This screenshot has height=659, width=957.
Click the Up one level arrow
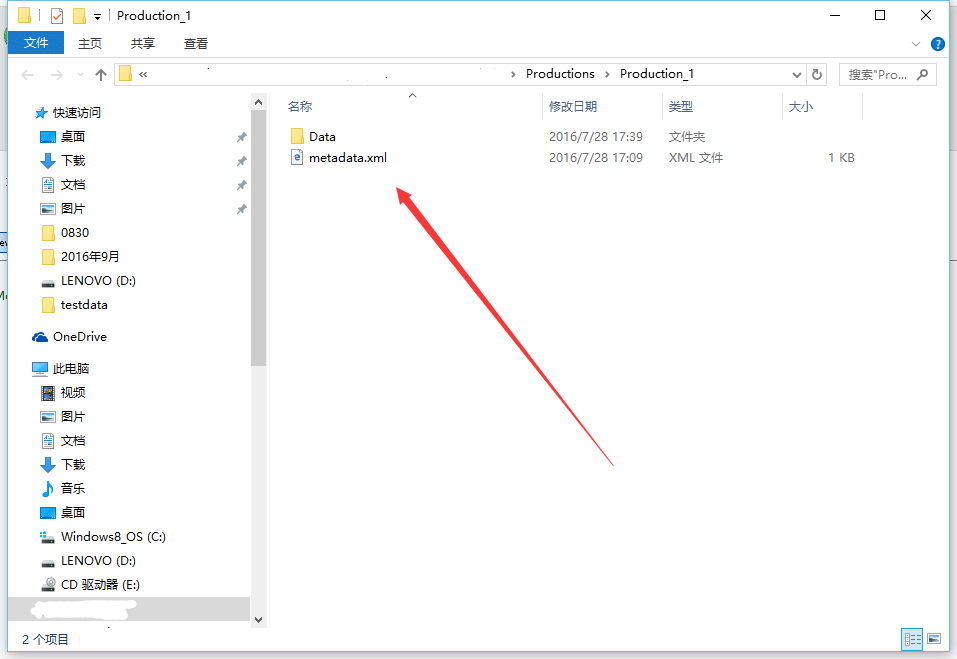(100, 75)
